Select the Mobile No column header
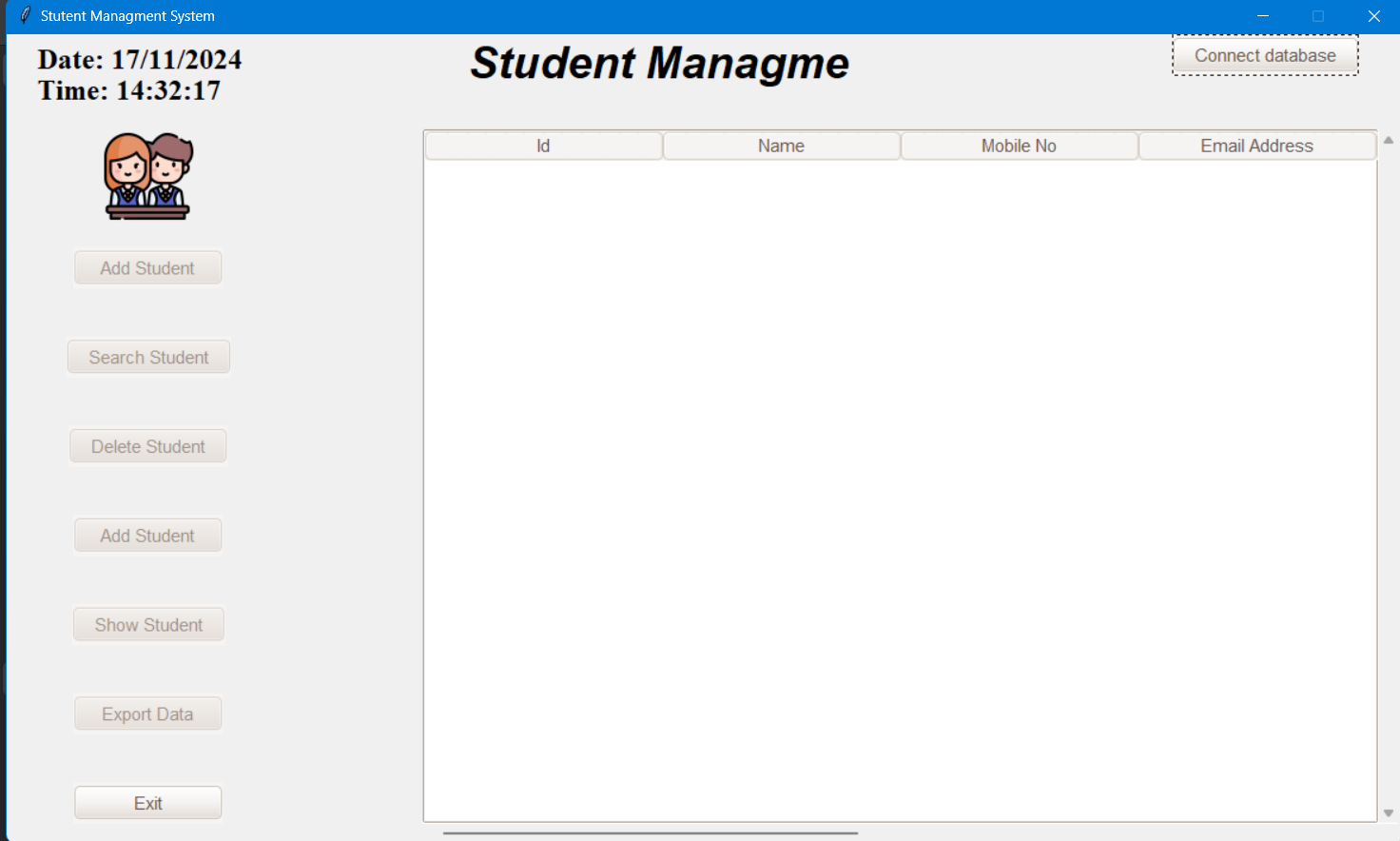 [1019, 145]
